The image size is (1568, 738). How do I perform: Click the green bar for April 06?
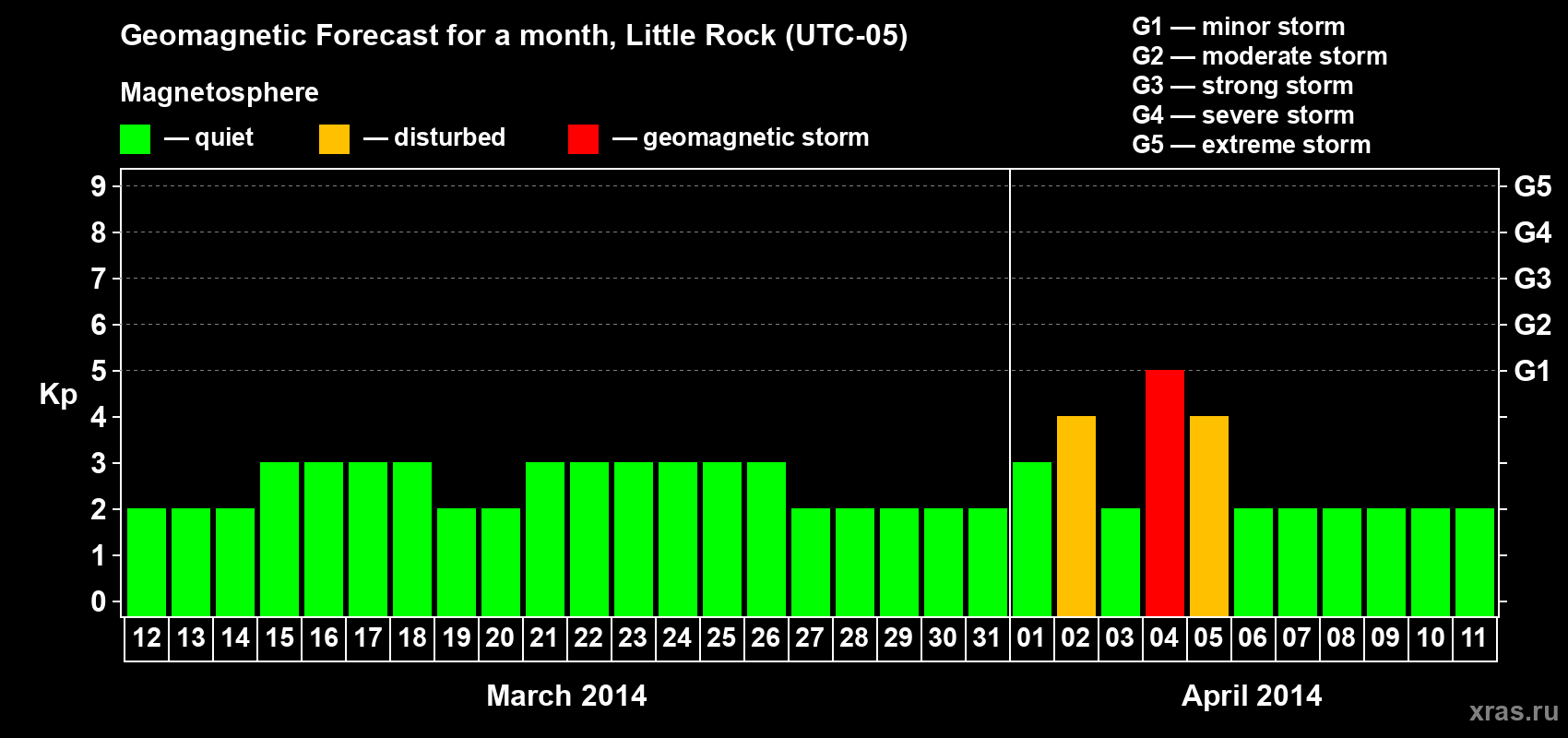[1253, 563]
